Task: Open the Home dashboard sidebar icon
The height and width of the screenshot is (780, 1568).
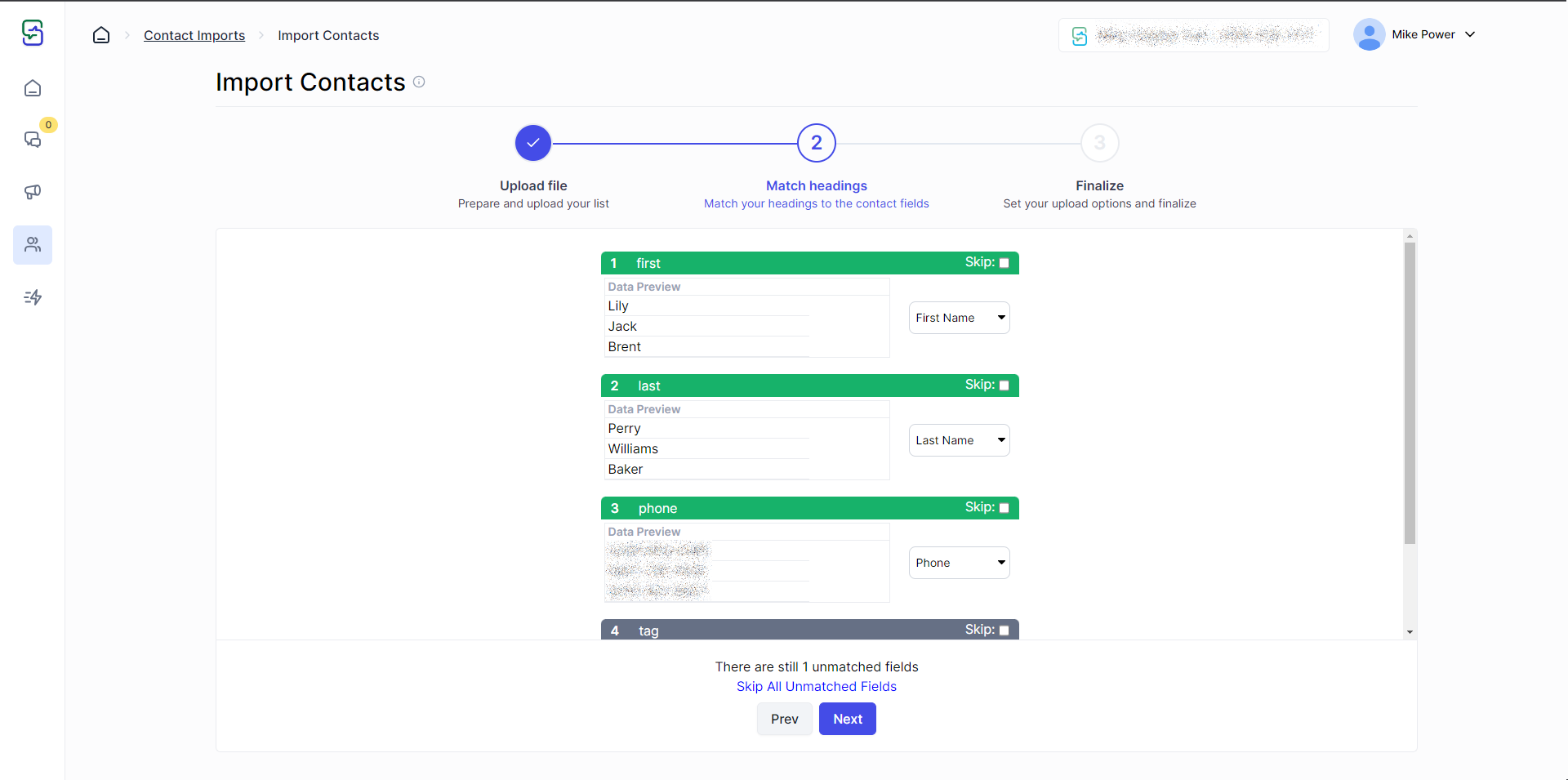Action: [33, 88]
